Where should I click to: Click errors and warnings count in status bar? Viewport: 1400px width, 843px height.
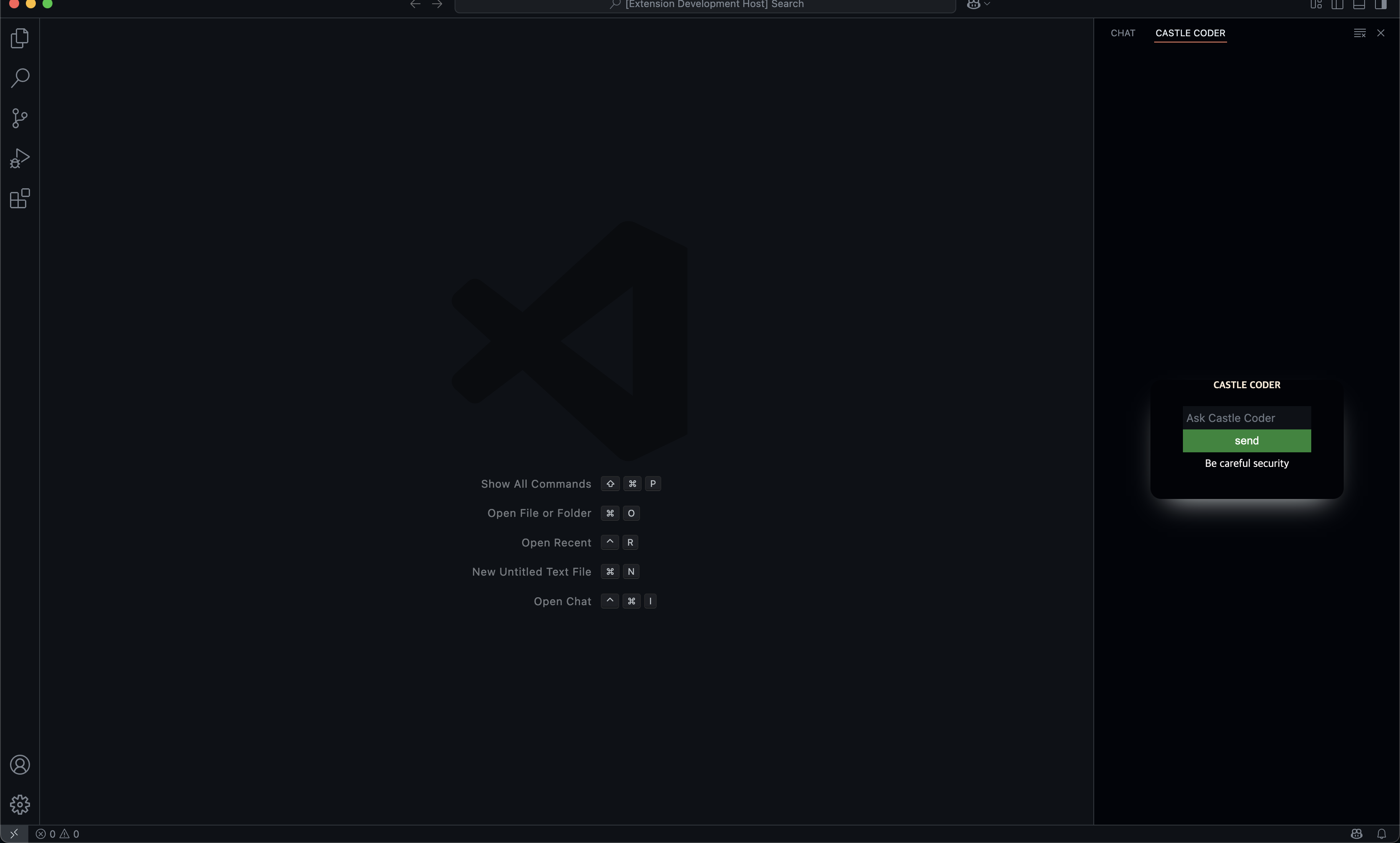click(57, 833)
